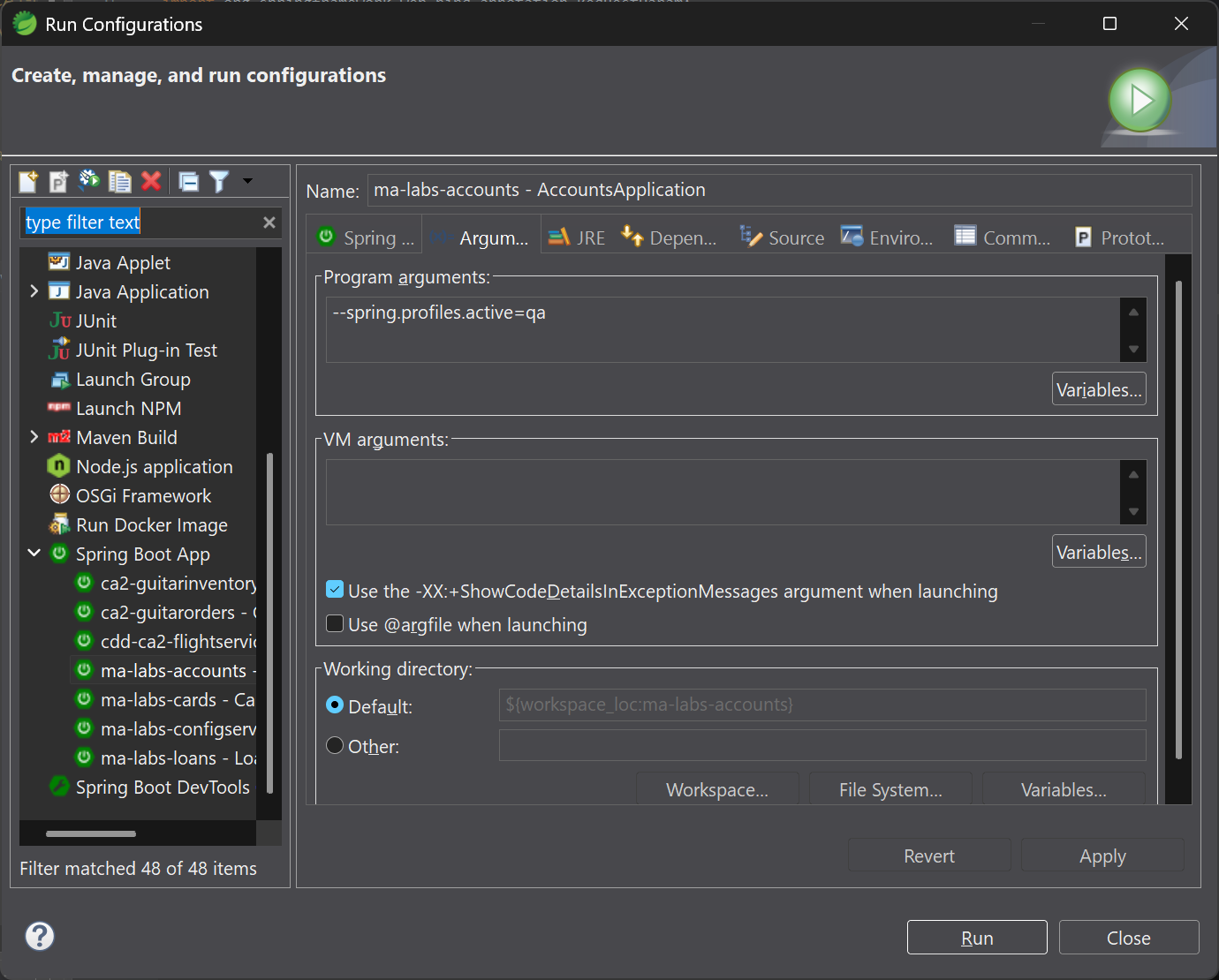
Task: Open the JRE tab
Action: [x=576, y=237]
